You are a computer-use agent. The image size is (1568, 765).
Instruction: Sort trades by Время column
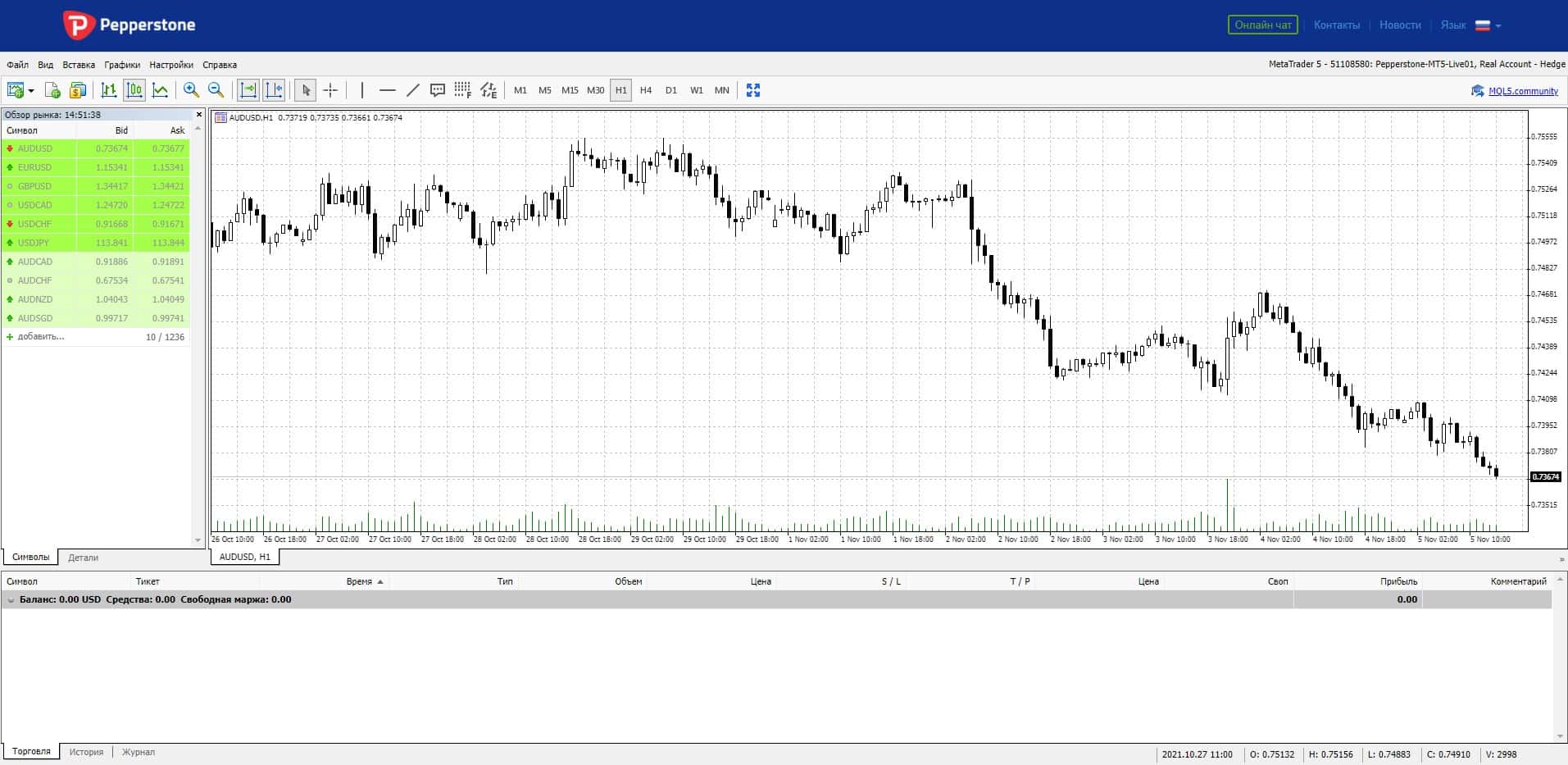coord(359,581)
